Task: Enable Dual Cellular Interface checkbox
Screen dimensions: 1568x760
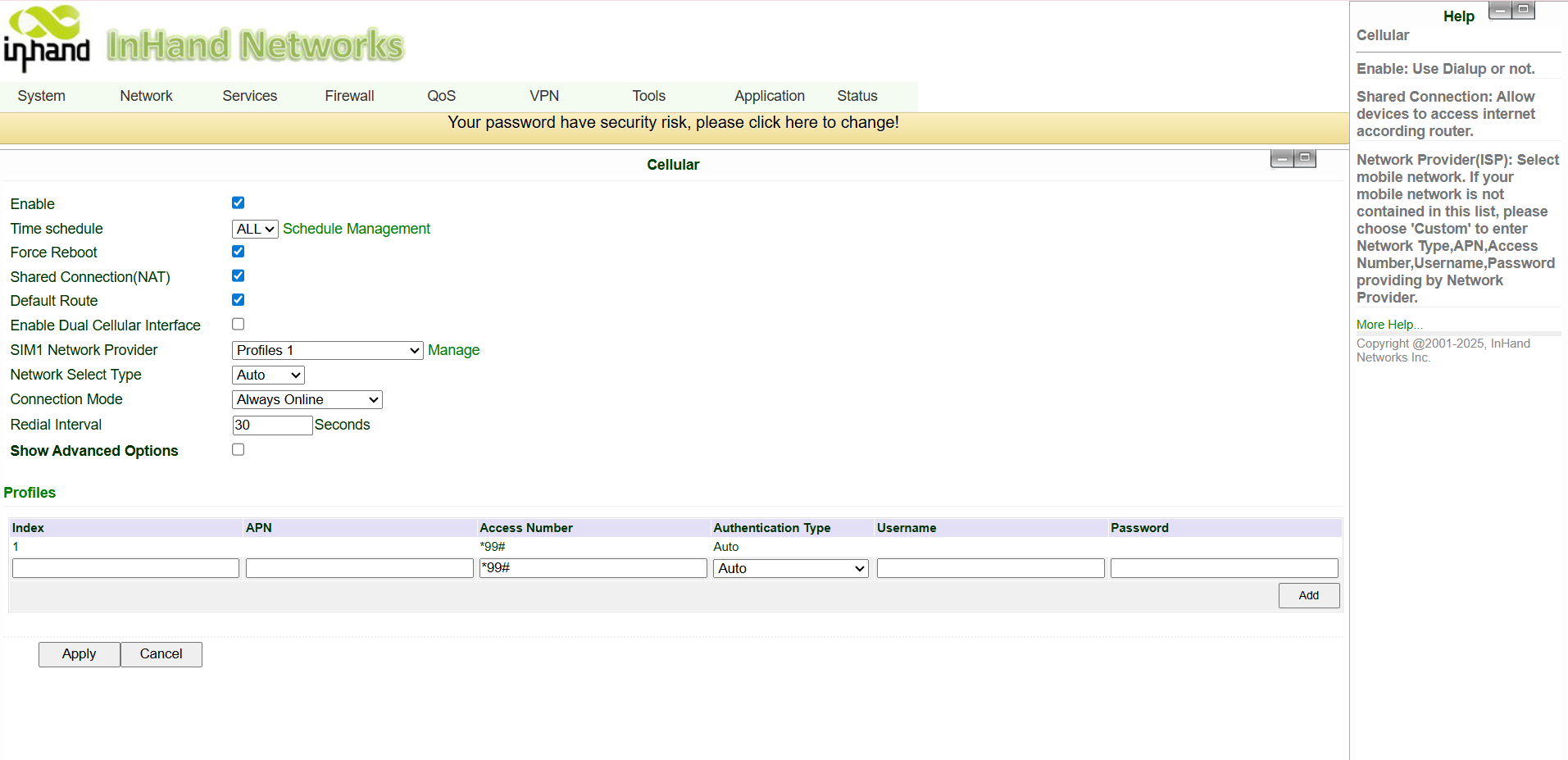Action: click(x=239, y=325)
